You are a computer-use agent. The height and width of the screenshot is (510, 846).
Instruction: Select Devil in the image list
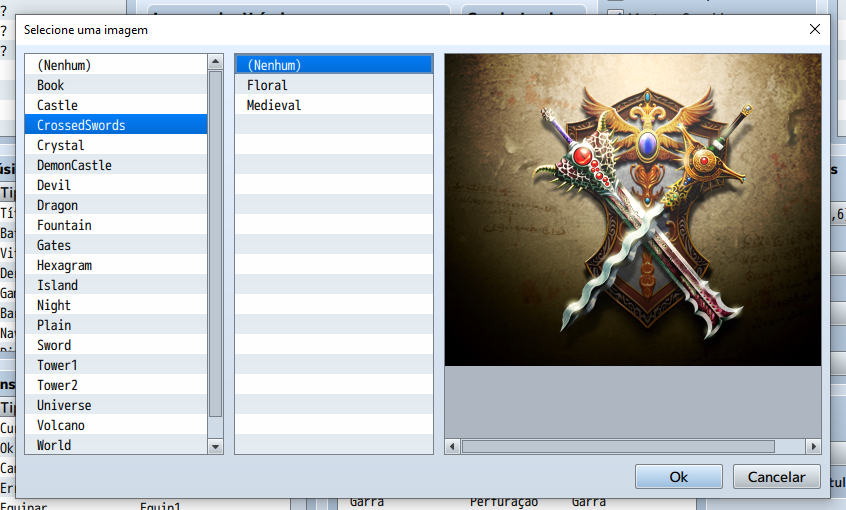[116, 185]
